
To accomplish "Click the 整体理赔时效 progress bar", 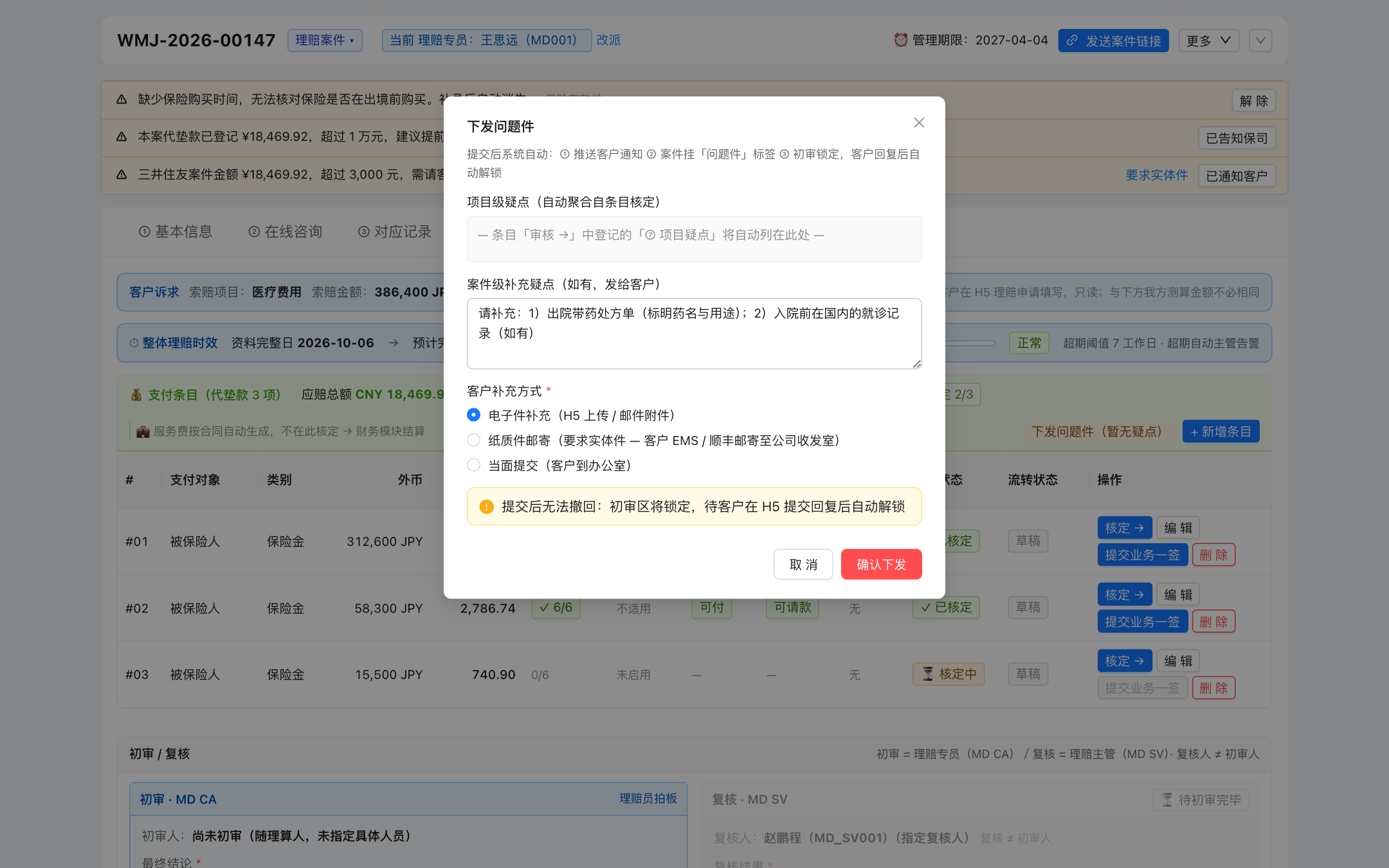I will point(970,343).
